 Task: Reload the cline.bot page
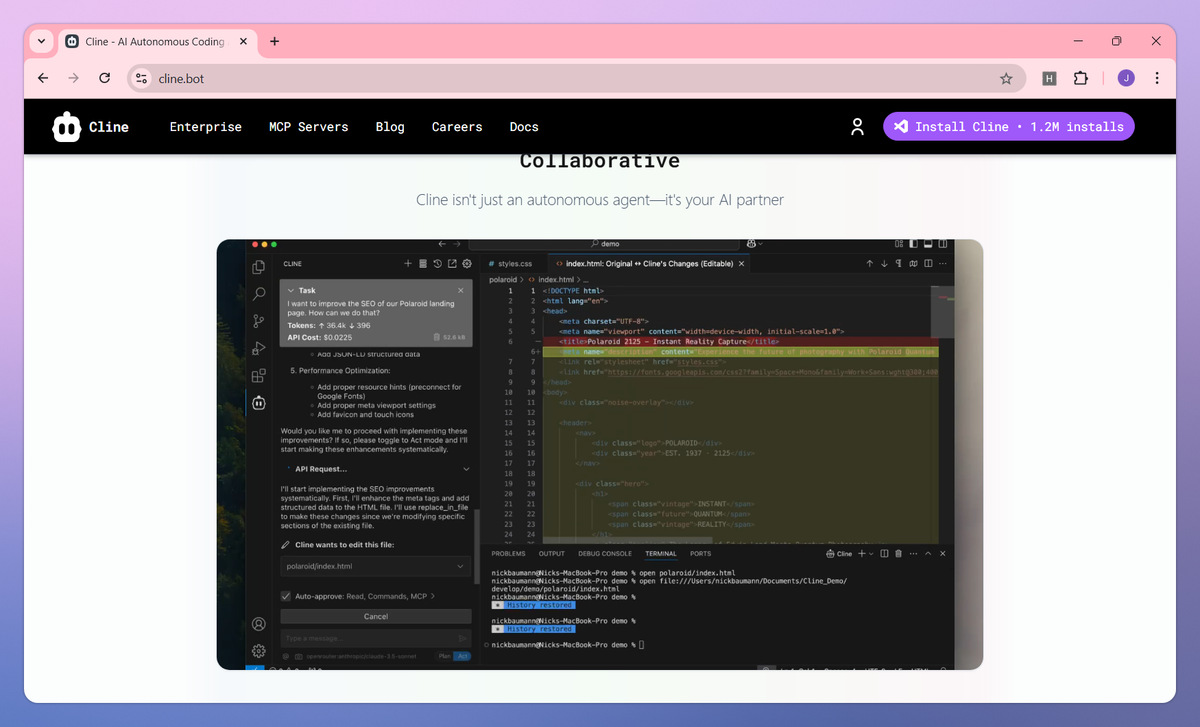tap(104, 78)
